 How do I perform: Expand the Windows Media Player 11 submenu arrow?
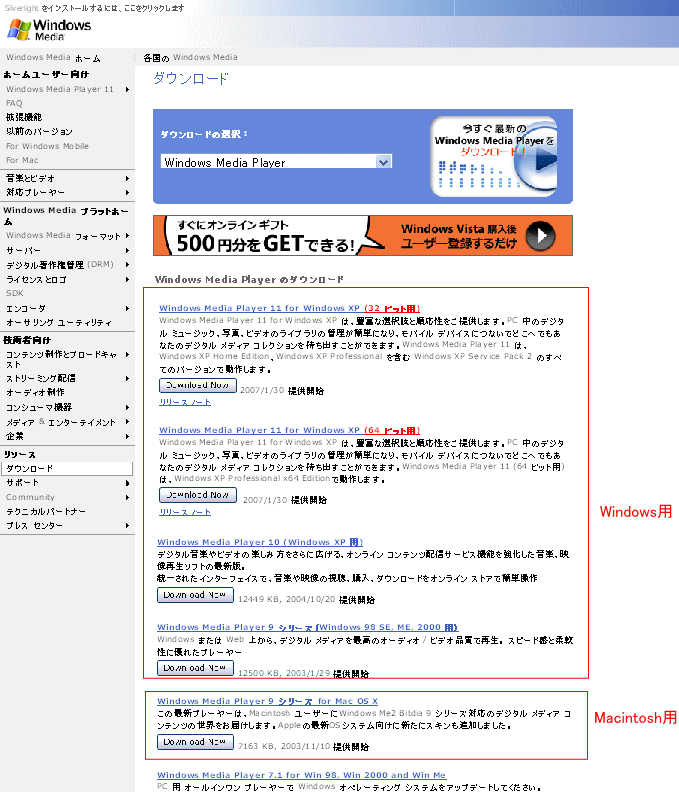tap(127, 89)
